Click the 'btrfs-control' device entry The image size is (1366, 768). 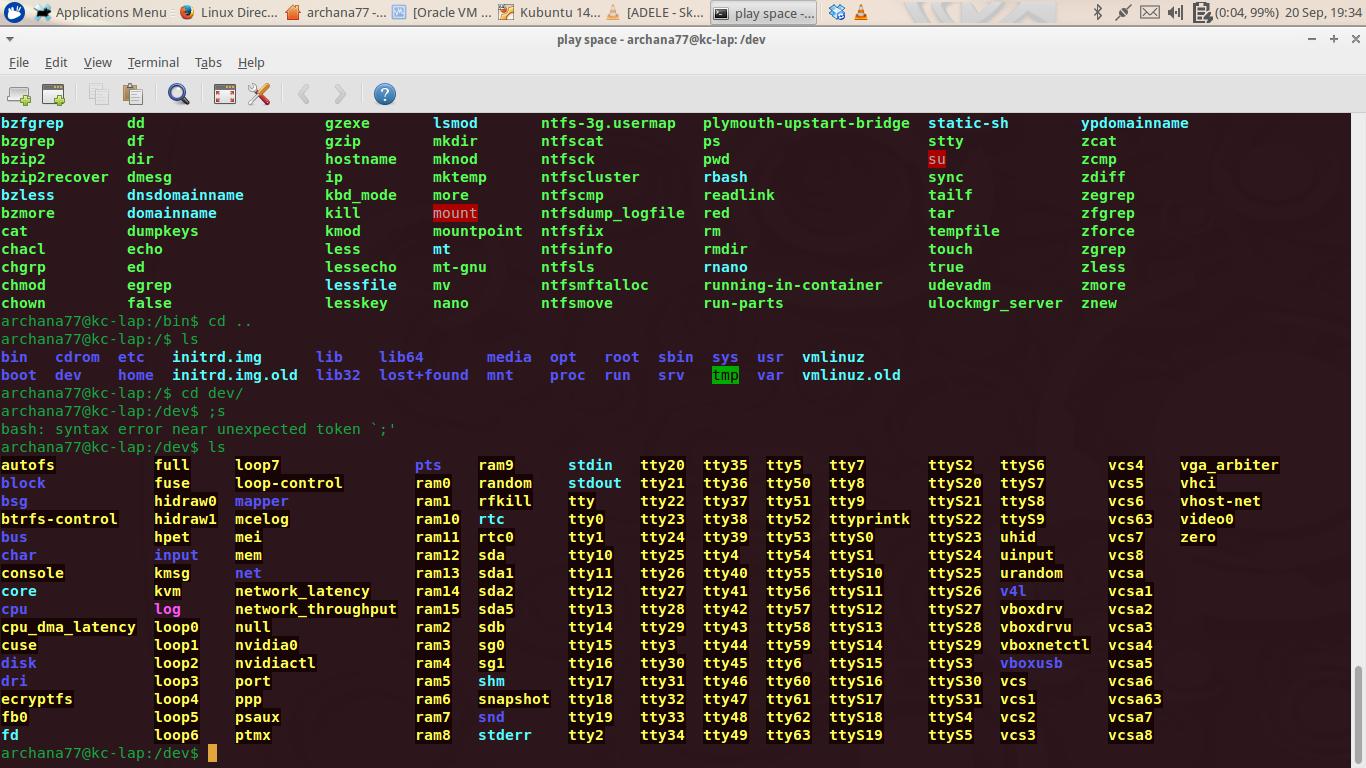coord(59,519)
